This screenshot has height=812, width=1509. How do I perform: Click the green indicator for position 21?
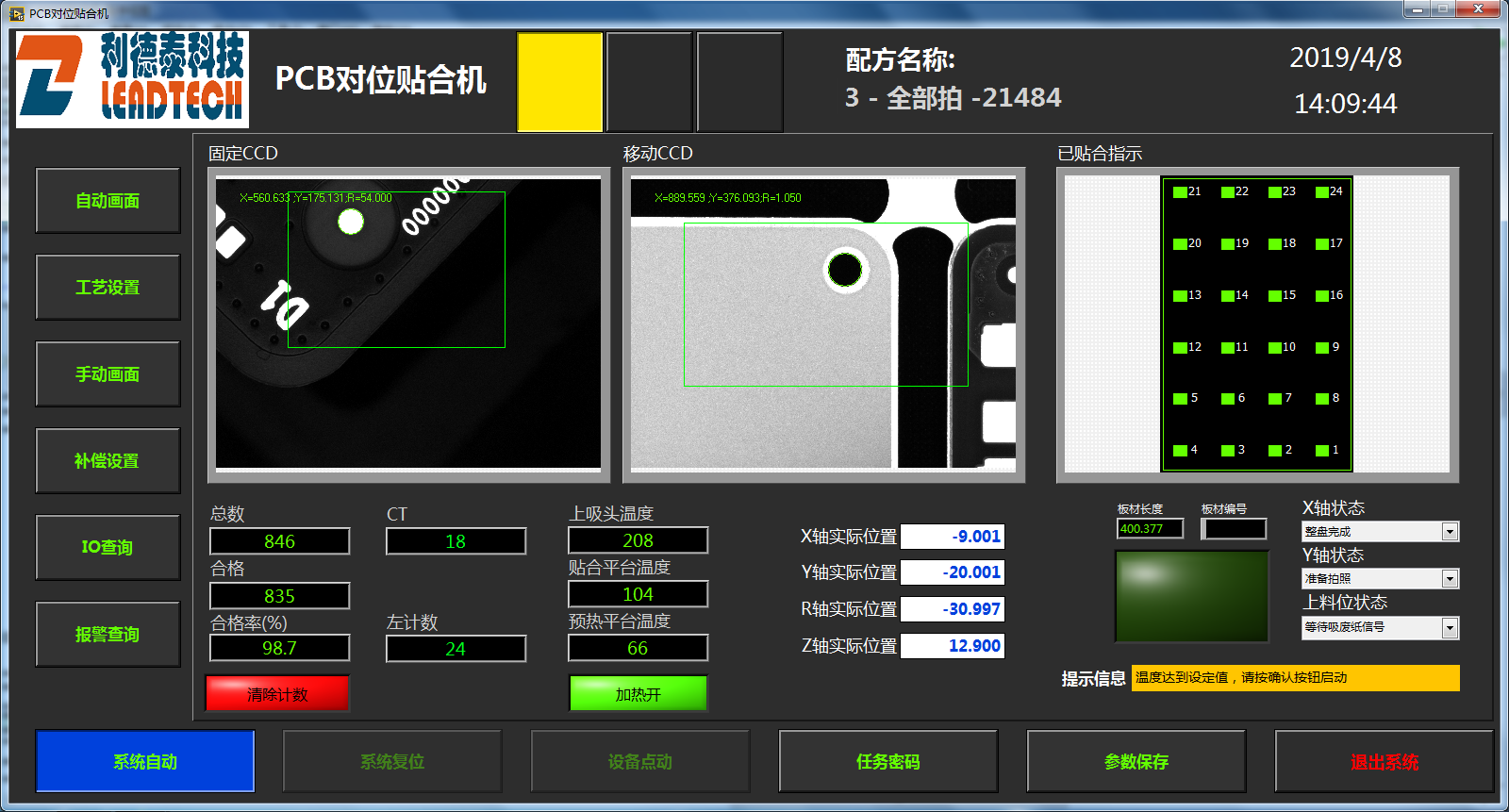point(1180,192)
